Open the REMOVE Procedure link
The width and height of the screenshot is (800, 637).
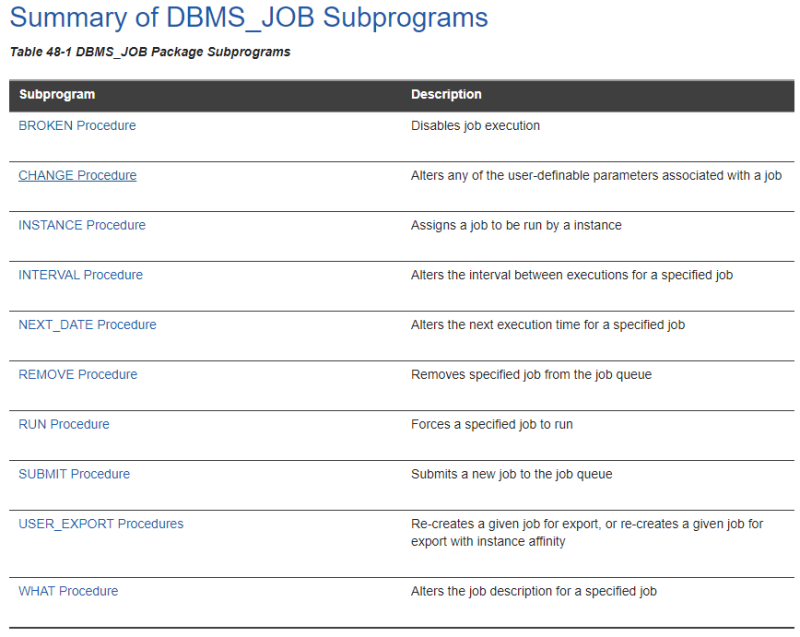tap(77, 374)
